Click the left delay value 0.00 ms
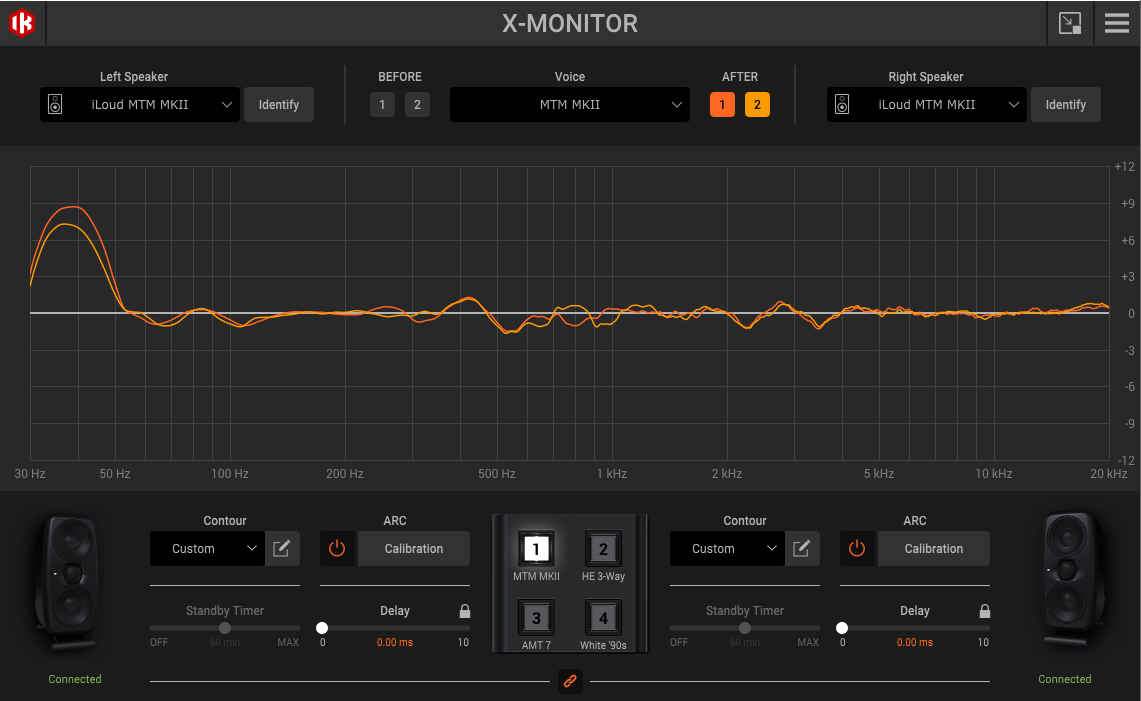1141x701 pixels. [394, 642]
